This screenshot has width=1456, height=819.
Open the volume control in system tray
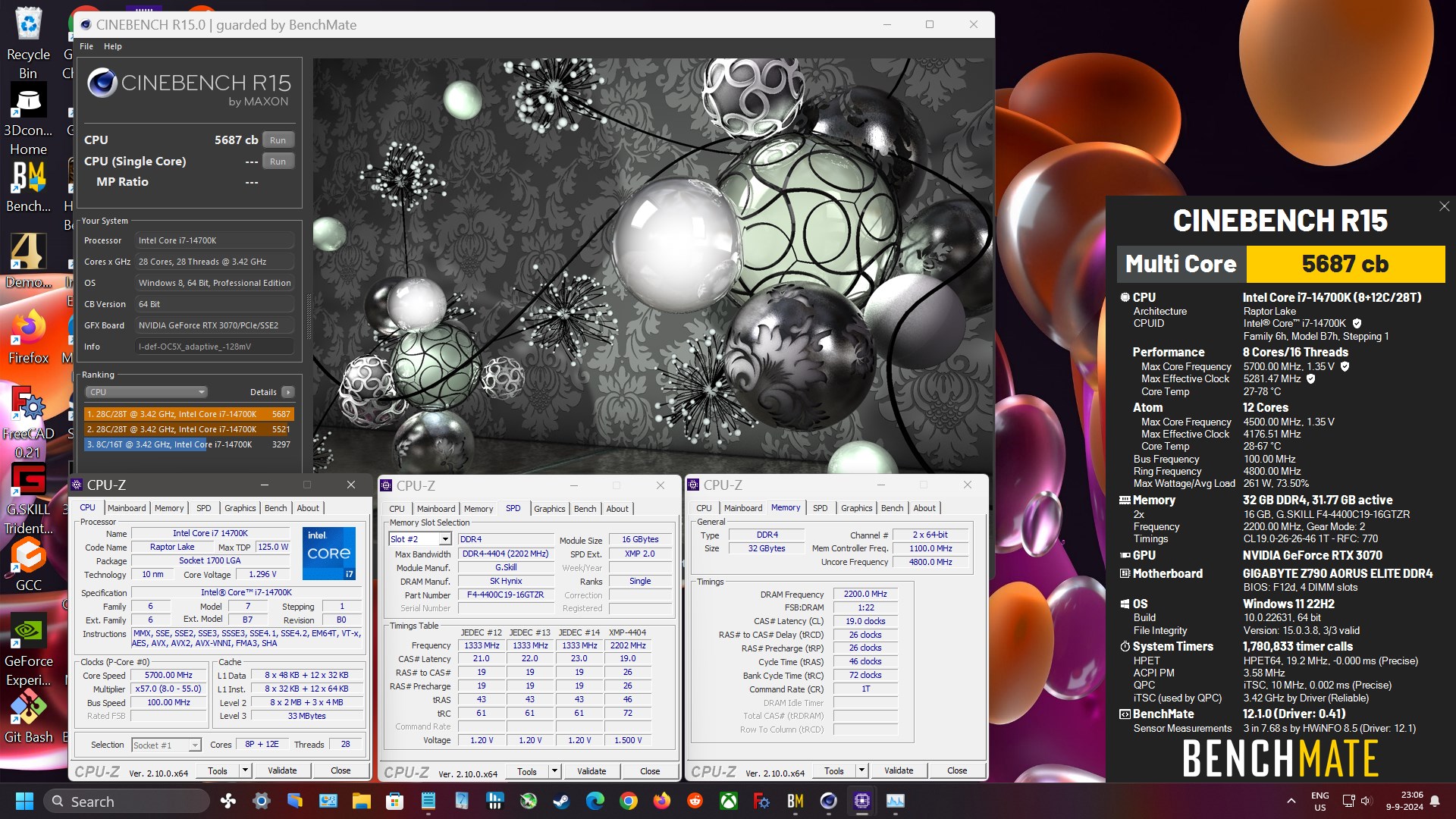pyautogui.click(x=1367, y=801)
